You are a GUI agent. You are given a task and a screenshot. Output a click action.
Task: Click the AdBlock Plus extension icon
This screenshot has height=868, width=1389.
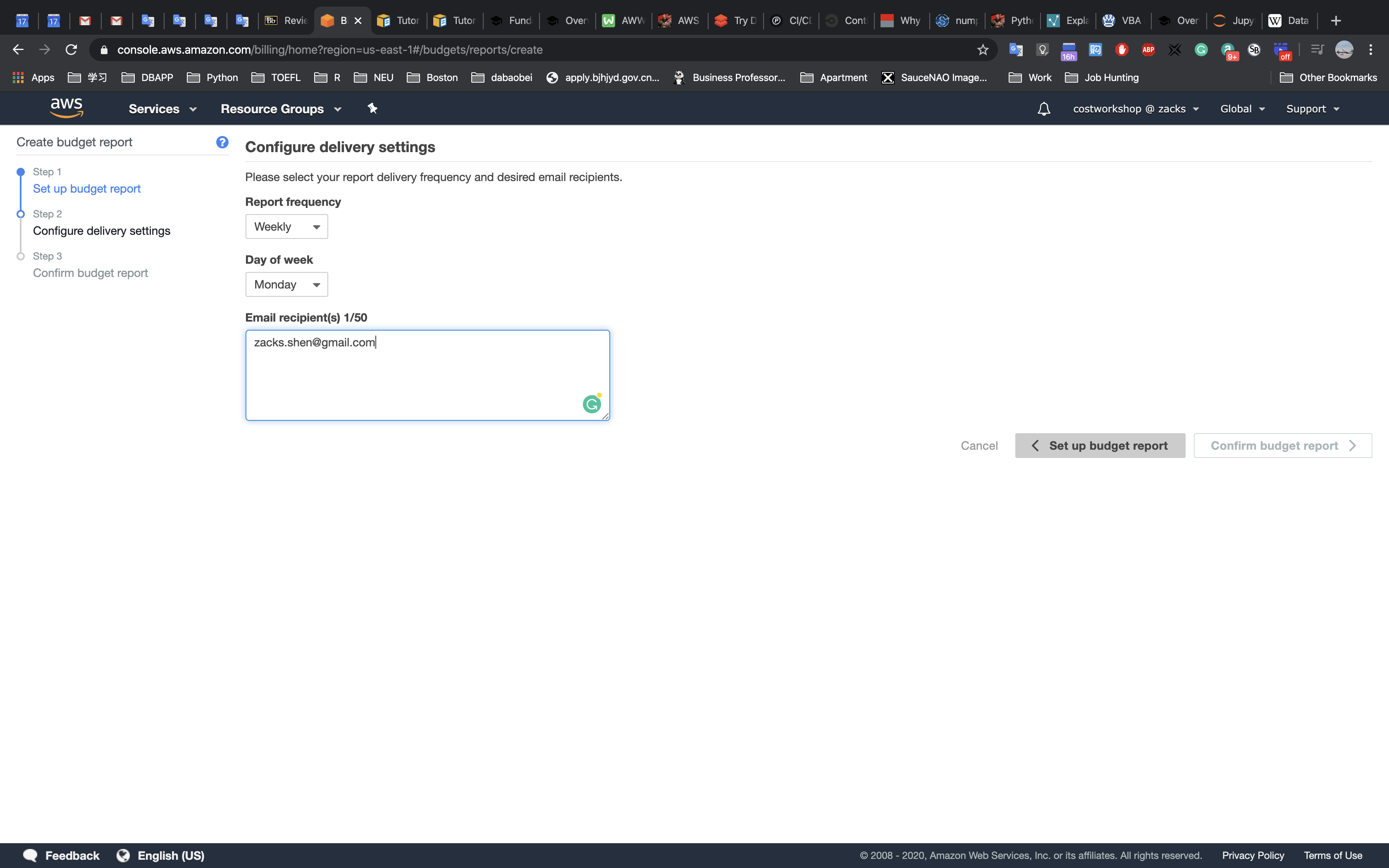pyautogui.click(x=1148, y=50)
